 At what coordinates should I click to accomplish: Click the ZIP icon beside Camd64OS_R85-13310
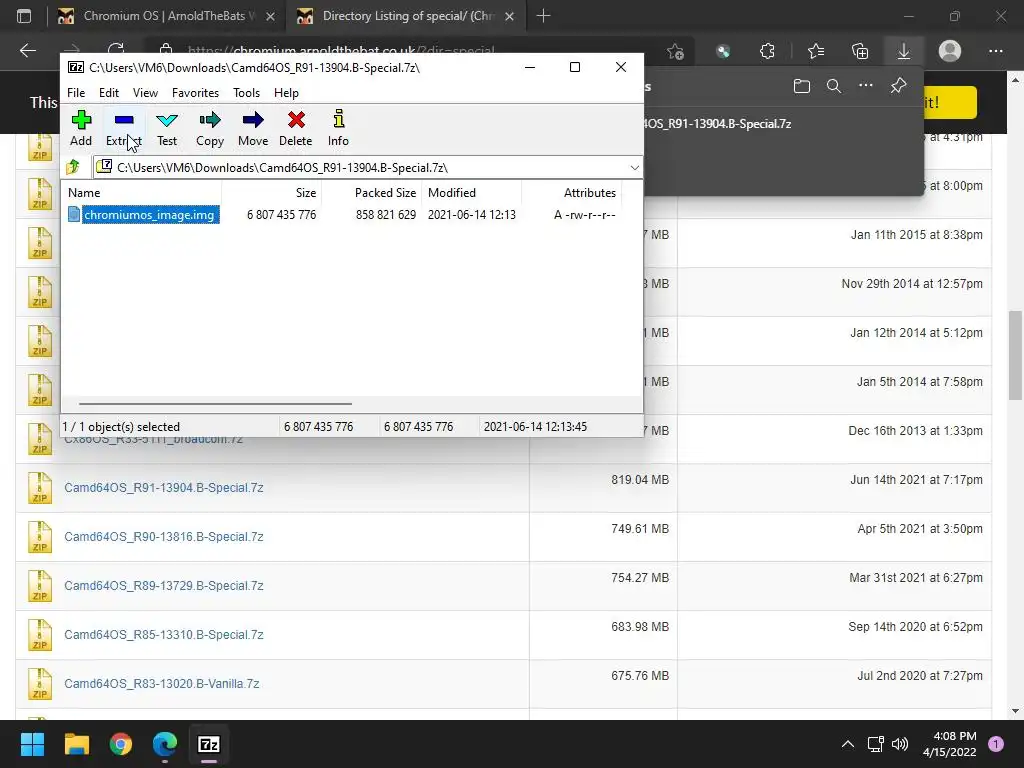pos(40,635)
